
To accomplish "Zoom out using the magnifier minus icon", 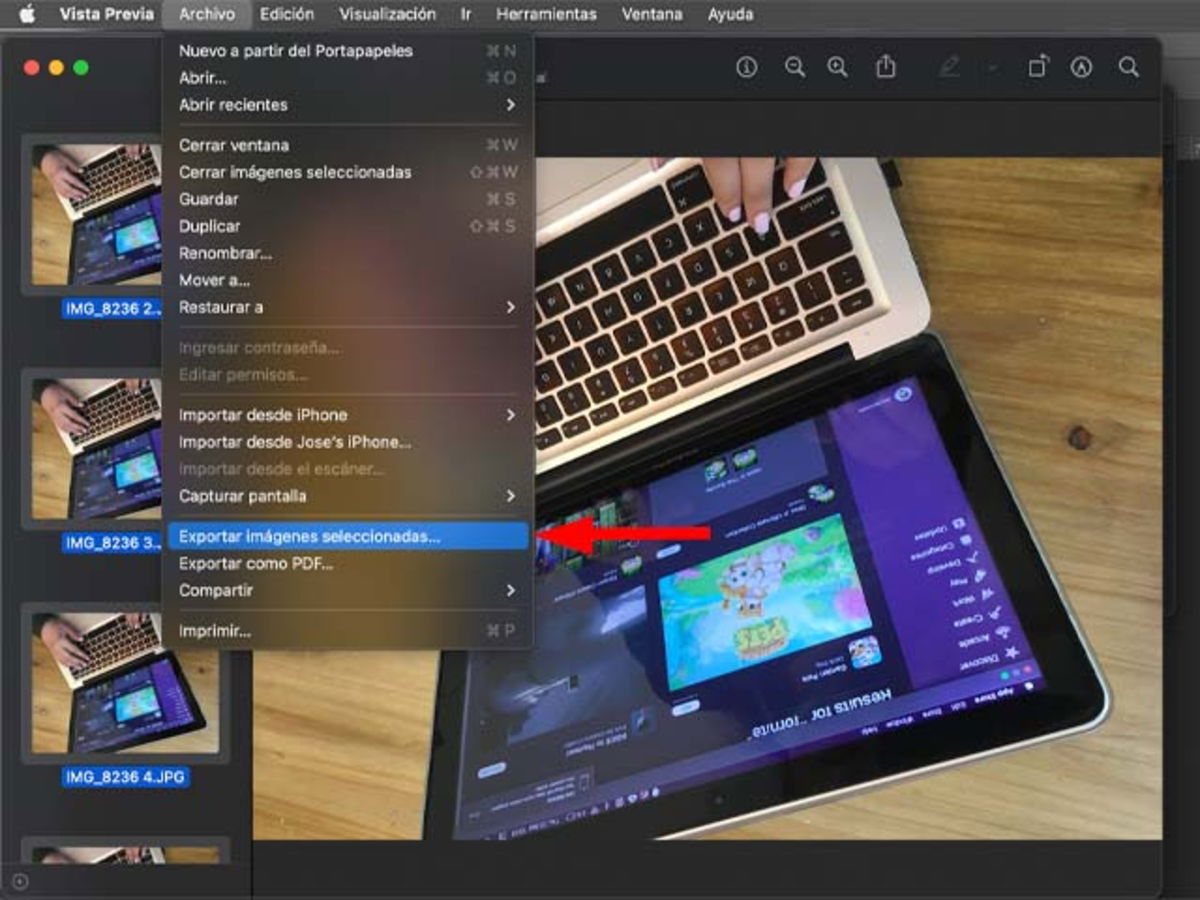I will (x=795, y=67).
